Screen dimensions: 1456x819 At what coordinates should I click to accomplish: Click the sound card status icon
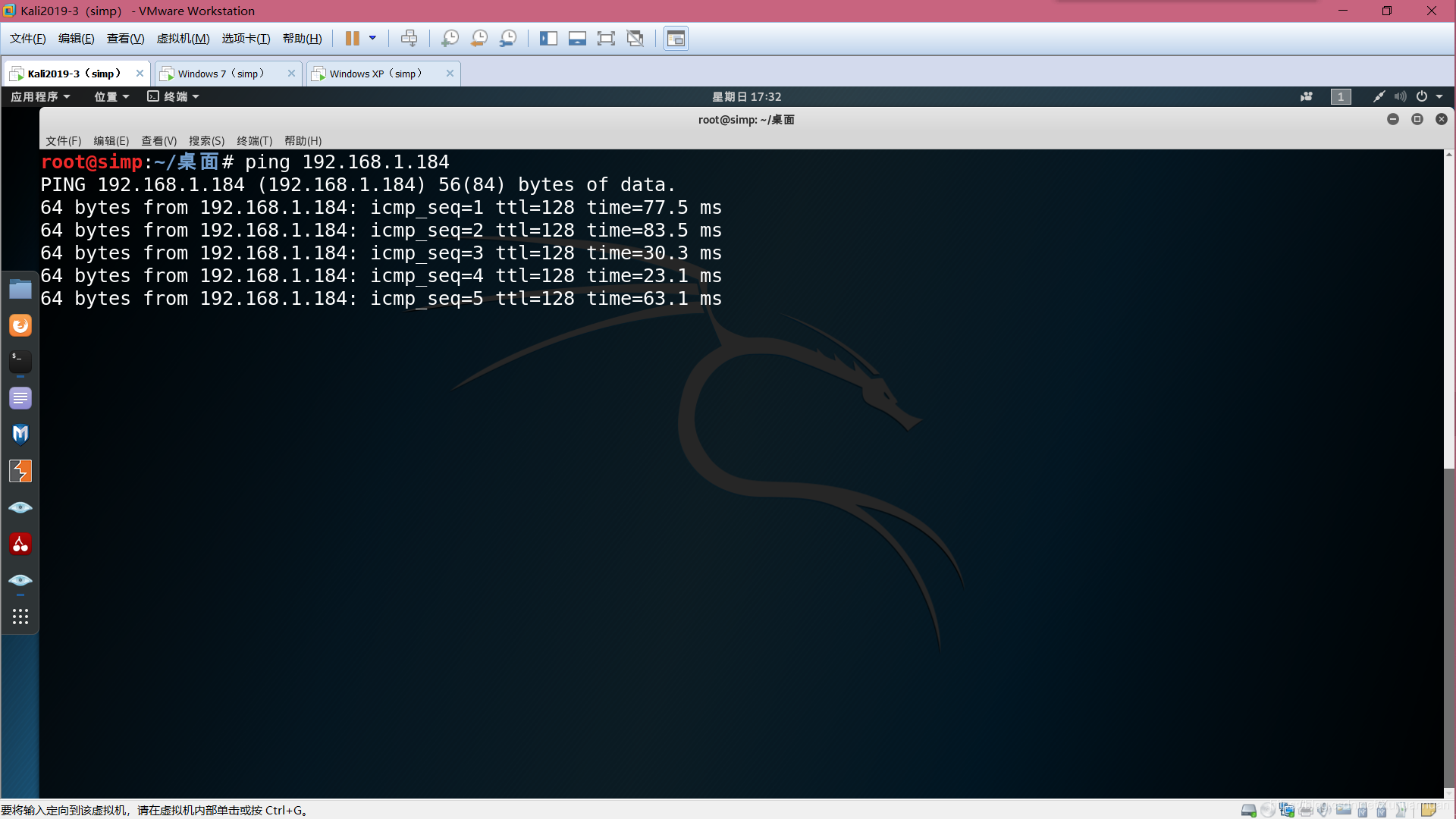coord(1325,810)
